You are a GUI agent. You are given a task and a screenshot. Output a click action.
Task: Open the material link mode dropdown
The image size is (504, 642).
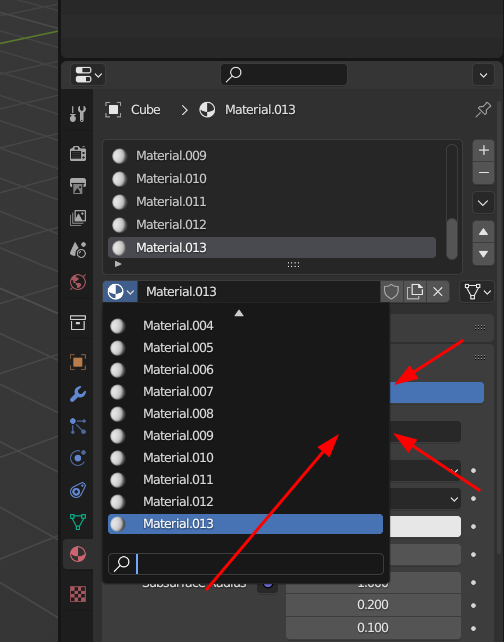pyautogui.click(x=477, y=292)
